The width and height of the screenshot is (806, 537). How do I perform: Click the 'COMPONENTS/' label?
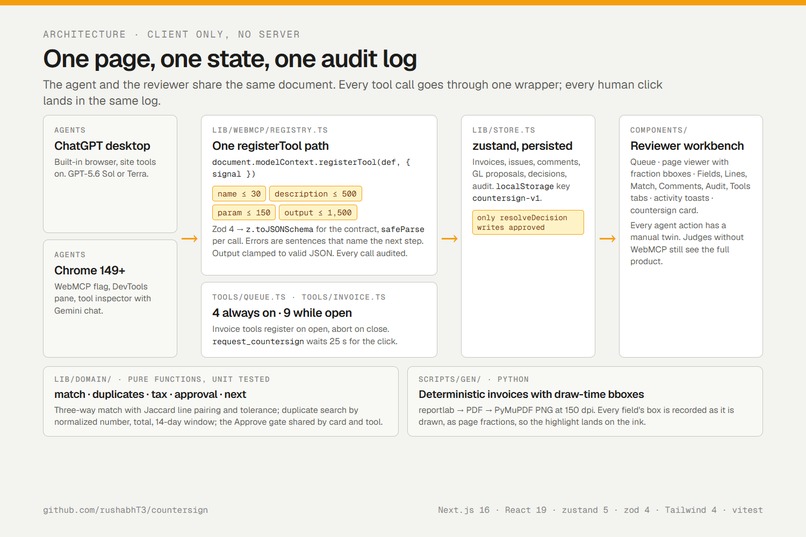click(x=658, y=130)
